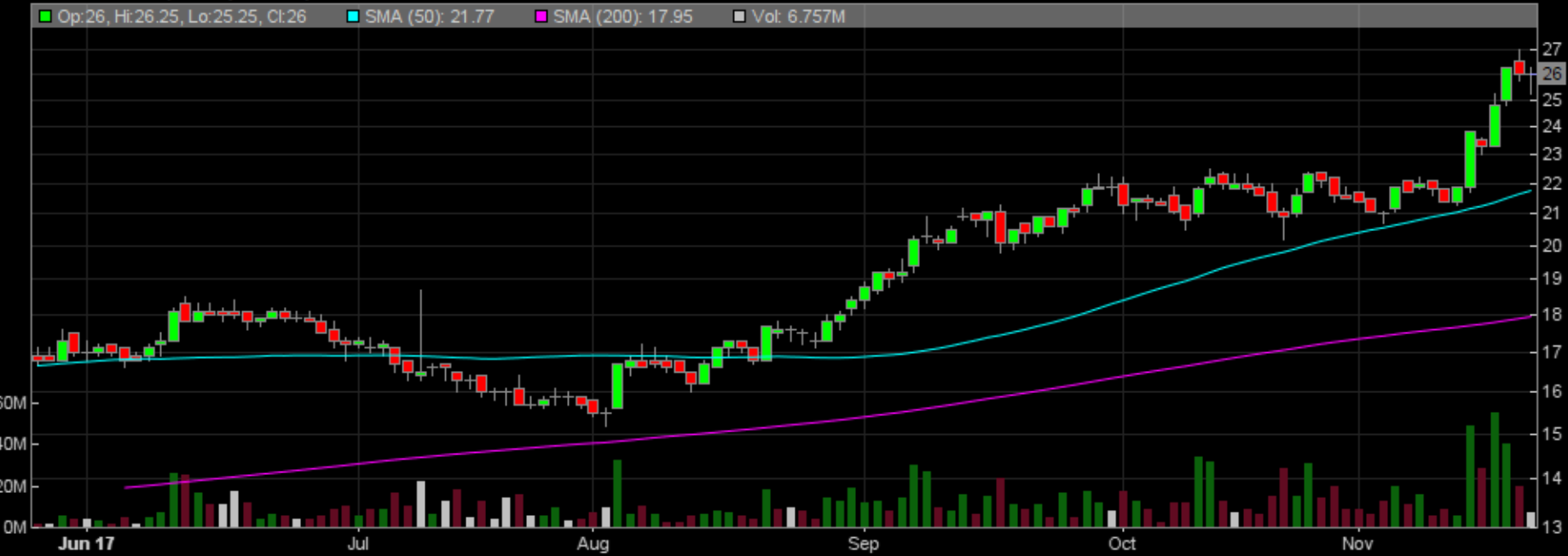Click the Jul date axis label
The height and width of the screenshot is (556, 1568).
tap(358, 543)
